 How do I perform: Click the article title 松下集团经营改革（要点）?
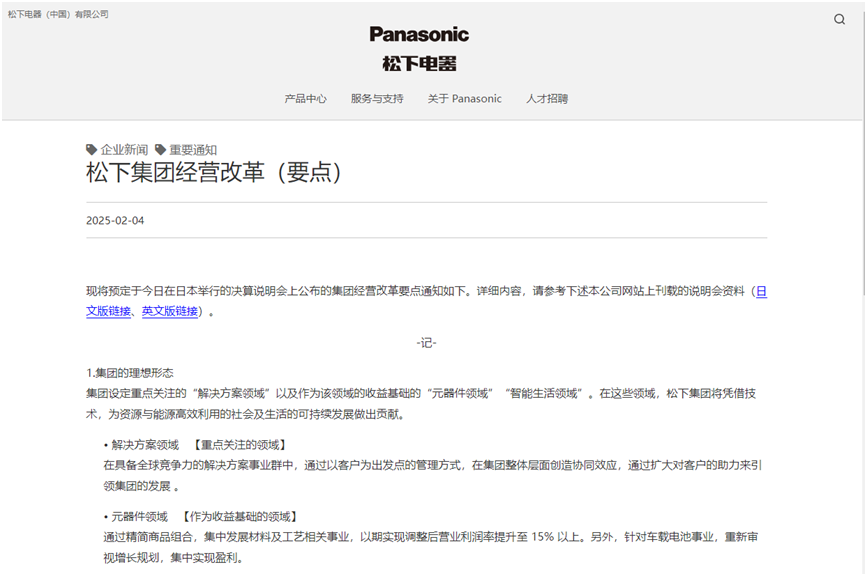click(214, 173)
